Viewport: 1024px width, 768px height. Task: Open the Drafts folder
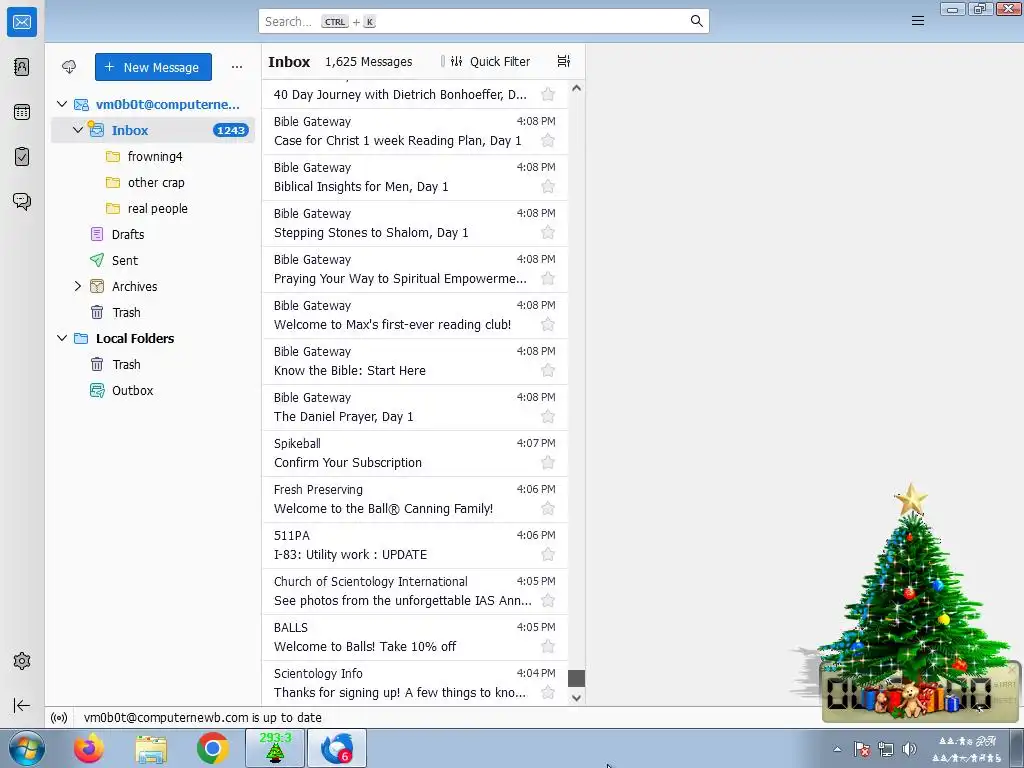pos(153,234)
